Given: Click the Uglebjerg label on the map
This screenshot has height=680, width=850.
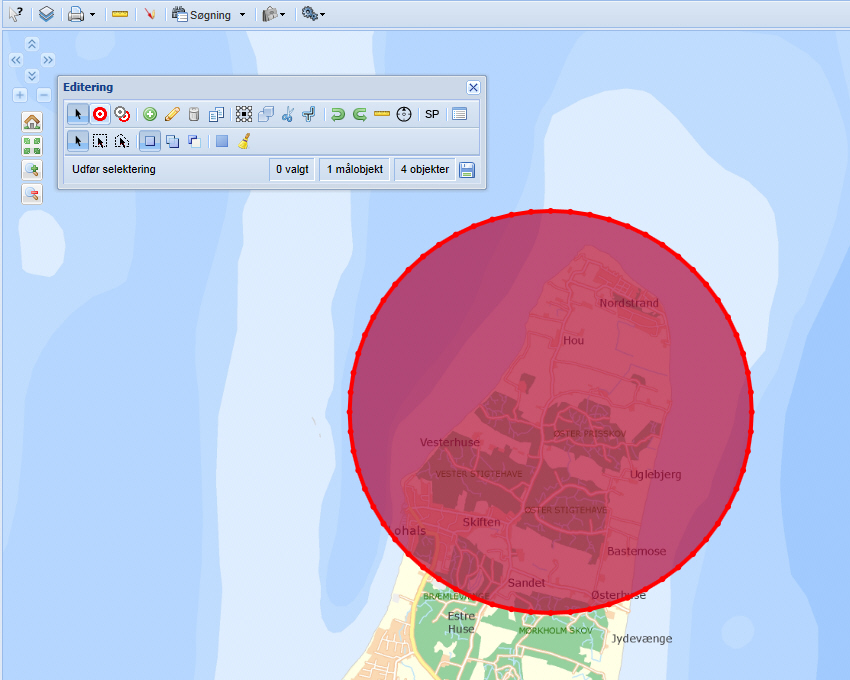Looking at the screenshot, I should 655,474.
